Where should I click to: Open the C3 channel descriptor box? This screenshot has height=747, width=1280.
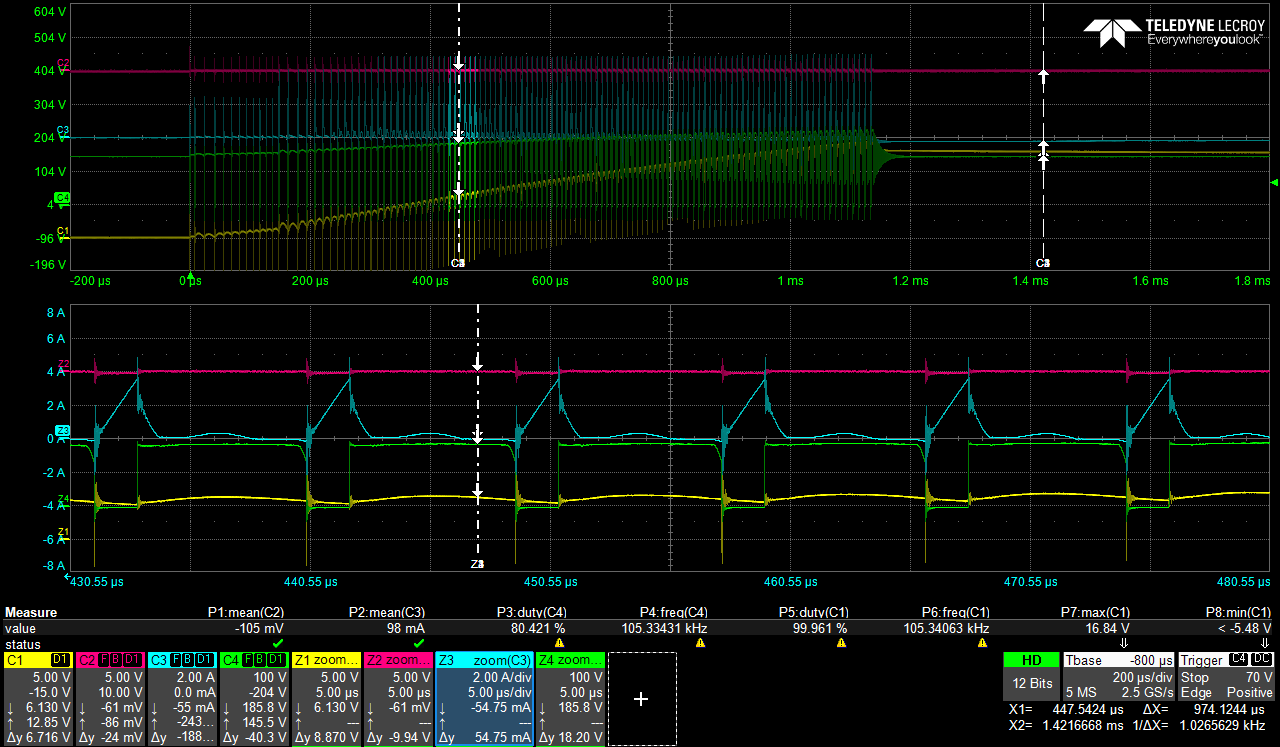(x=182, y=699)
